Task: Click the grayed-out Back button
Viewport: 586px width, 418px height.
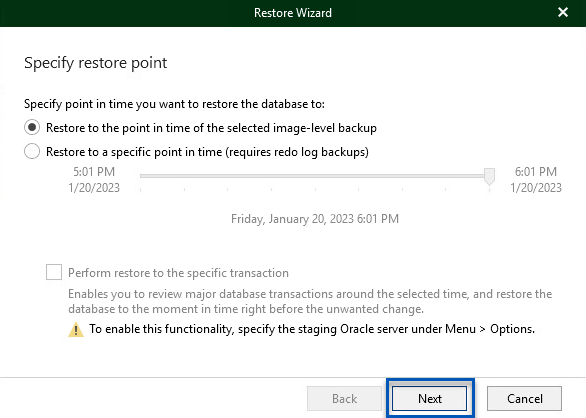Action: tap(344, 399)
